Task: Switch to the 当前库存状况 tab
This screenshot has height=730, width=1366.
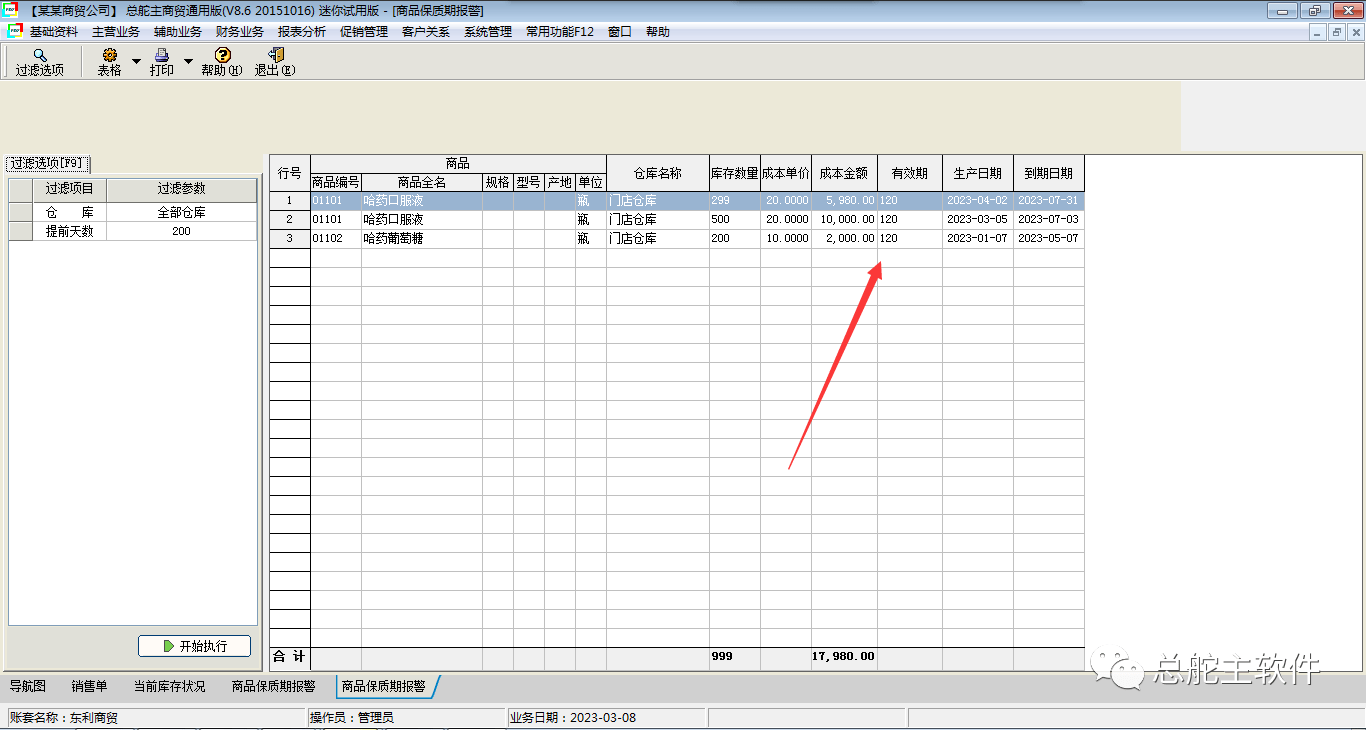Action: click(169, 686)
